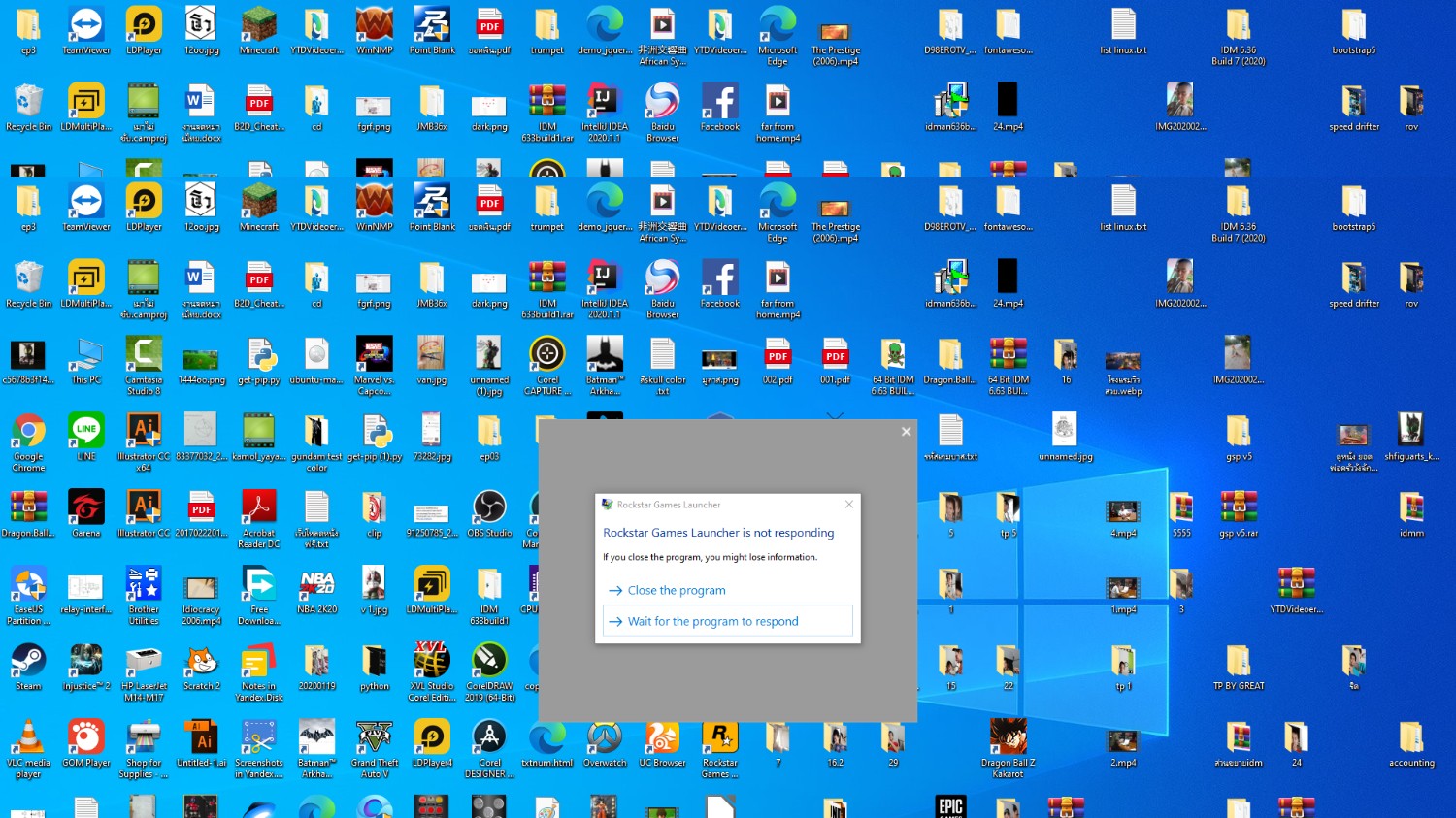Open the accounting folder
This screenshot has width=1456, height=818.
pos(1411,744)
